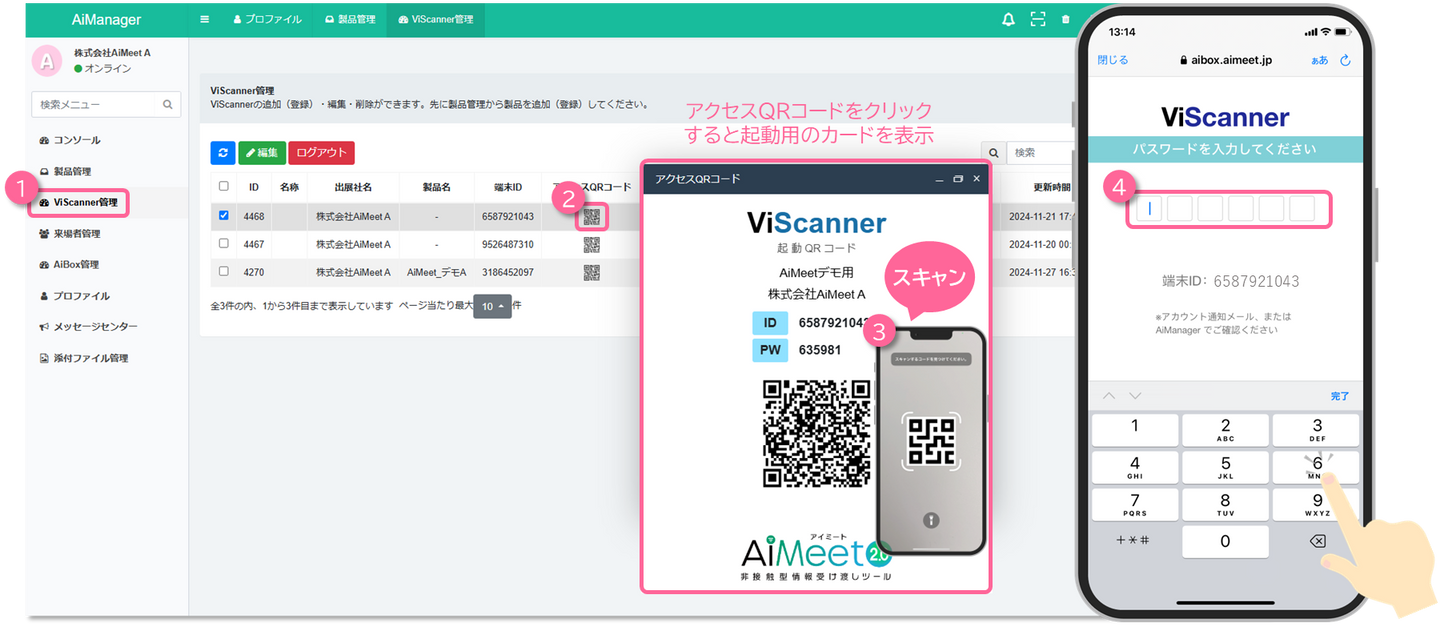The image size is (1452, 639).
Task: Tap the +*# key on phone keypad
Action: [x=1134, y=541]
